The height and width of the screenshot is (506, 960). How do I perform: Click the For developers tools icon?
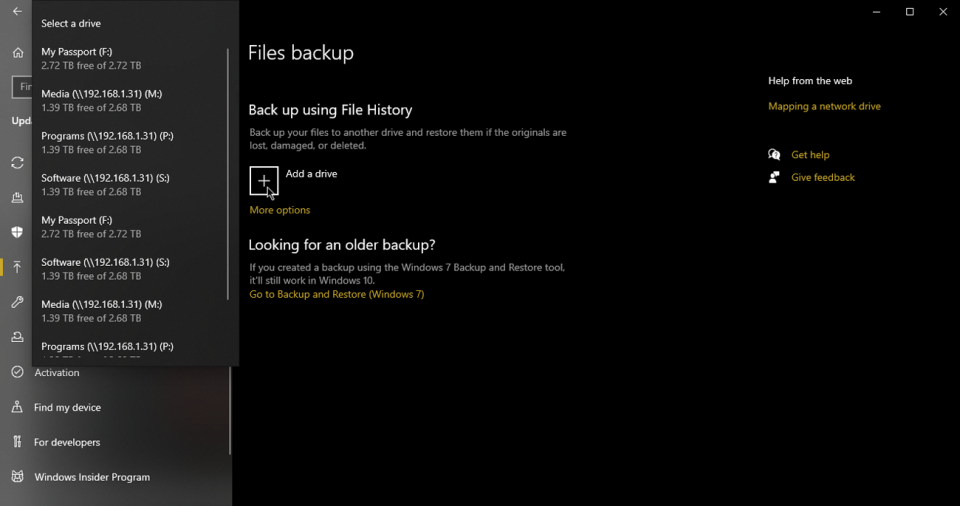(x=17, y=442)
